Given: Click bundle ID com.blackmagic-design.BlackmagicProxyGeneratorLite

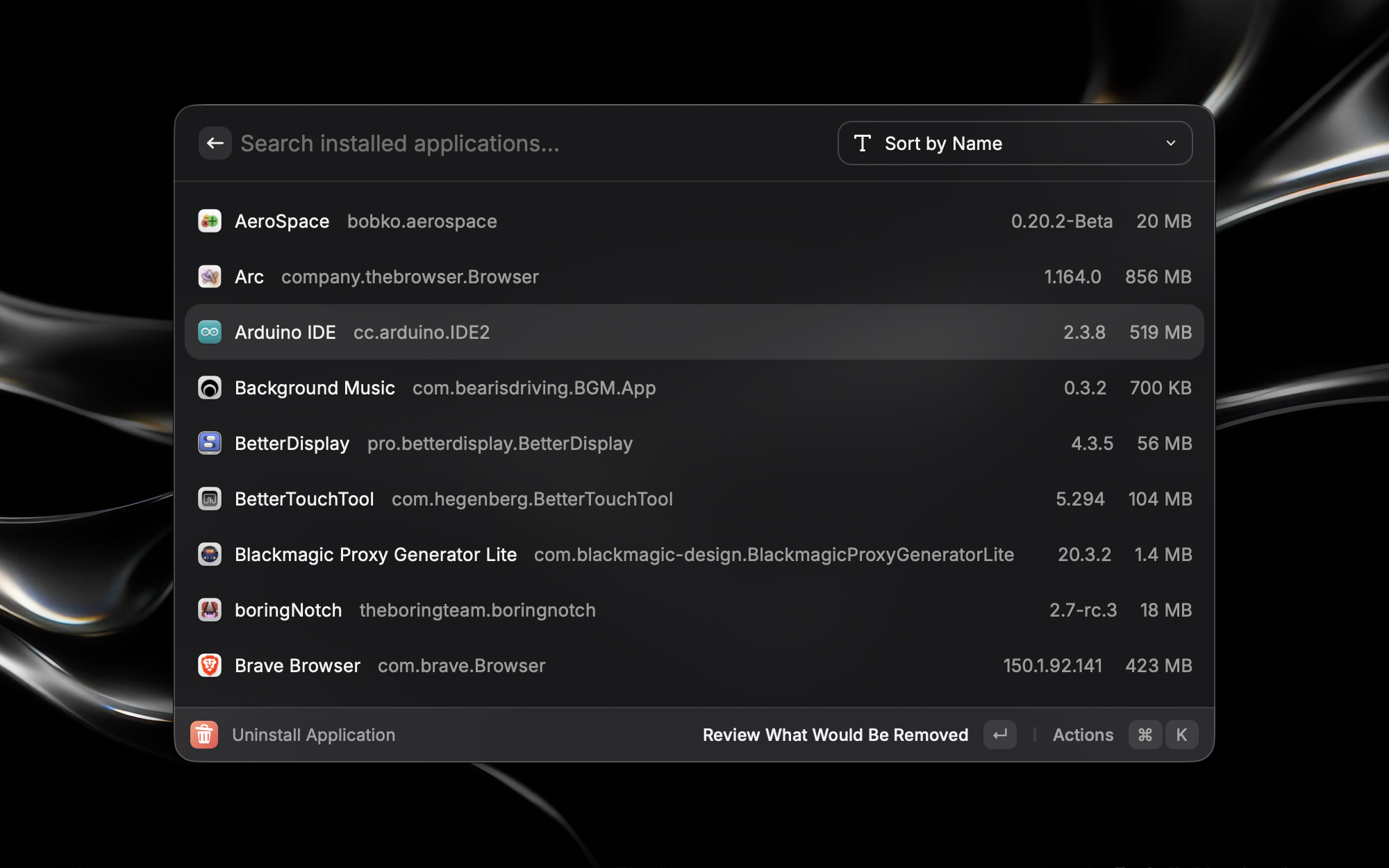Looking at the screenshot, I should tap(774, 554).
